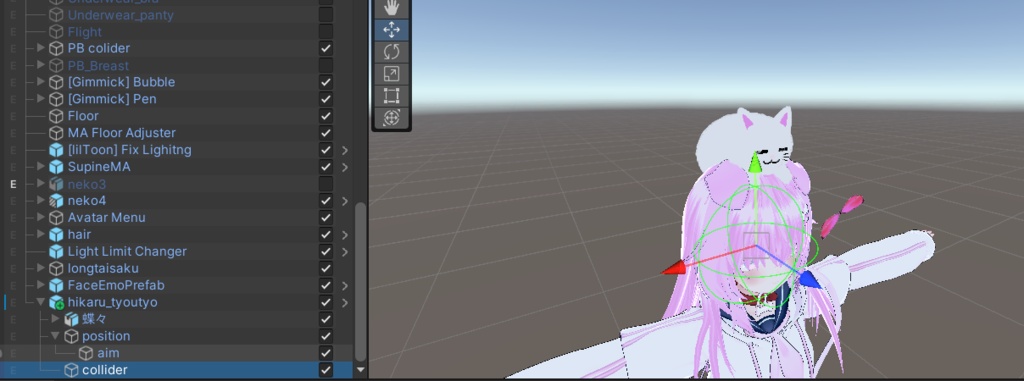Open prefab arrow for [lilToon] Fix Lighitng
1024x381 pixels.
(x=345, y=150)
